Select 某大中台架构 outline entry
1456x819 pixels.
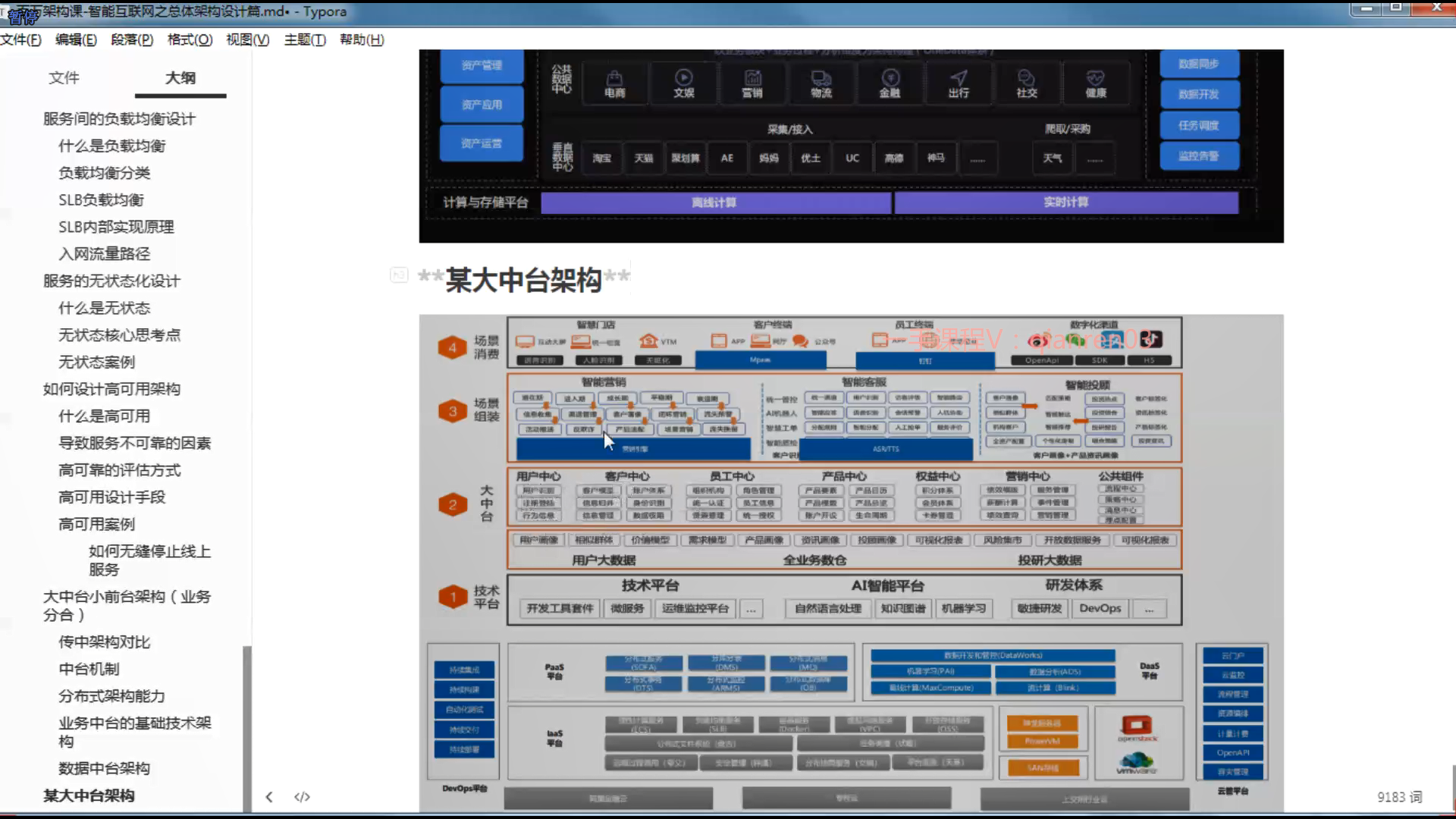point(89,795)
